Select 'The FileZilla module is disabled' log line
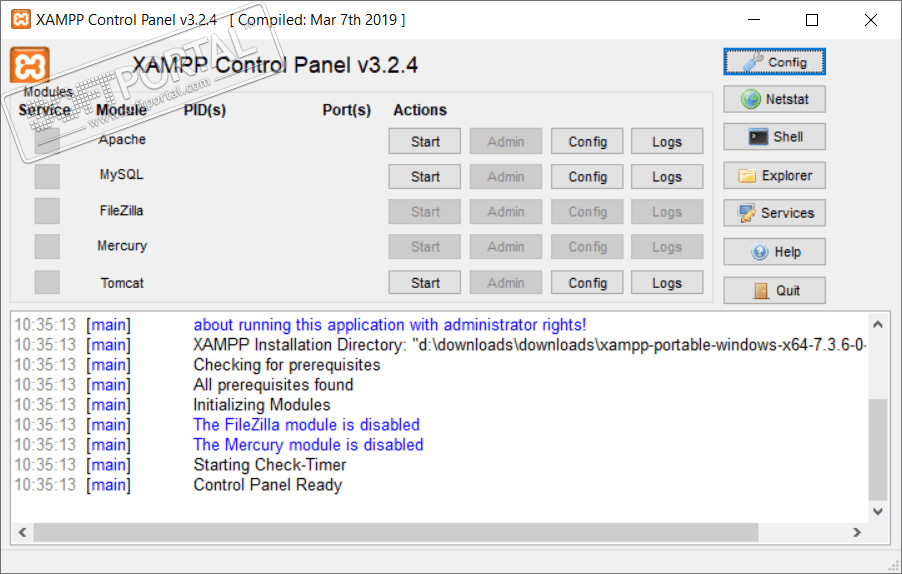Viewport: 902px width, 574px height. pos(307,425)
